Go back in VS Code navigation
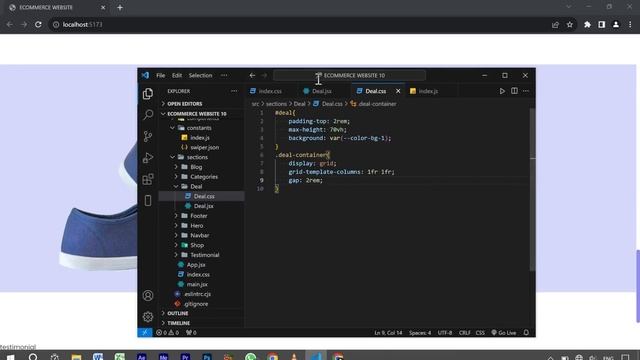 252,75
